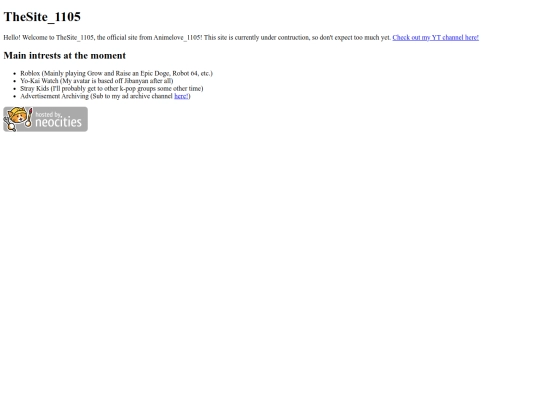Screen dimensions: 540x405
Task: Click the bullet point beside Yo-Kai Watch
Action: (14, 81)
